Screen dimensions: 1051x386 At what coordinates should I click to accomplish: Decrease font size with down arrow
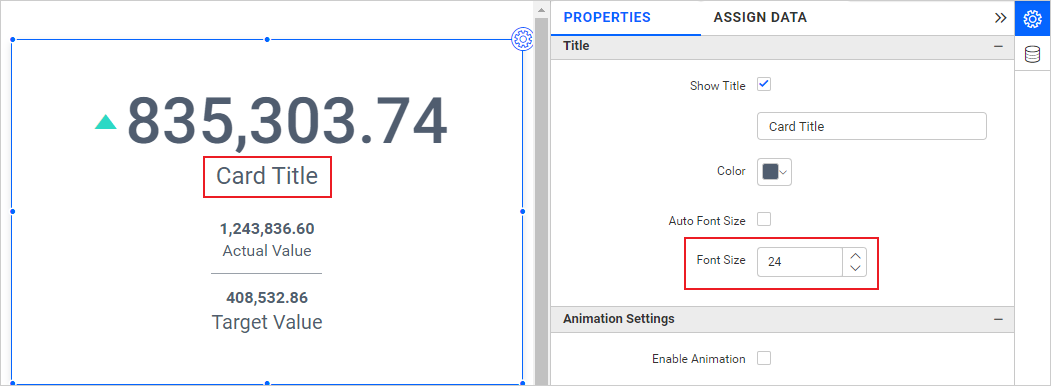855,269
